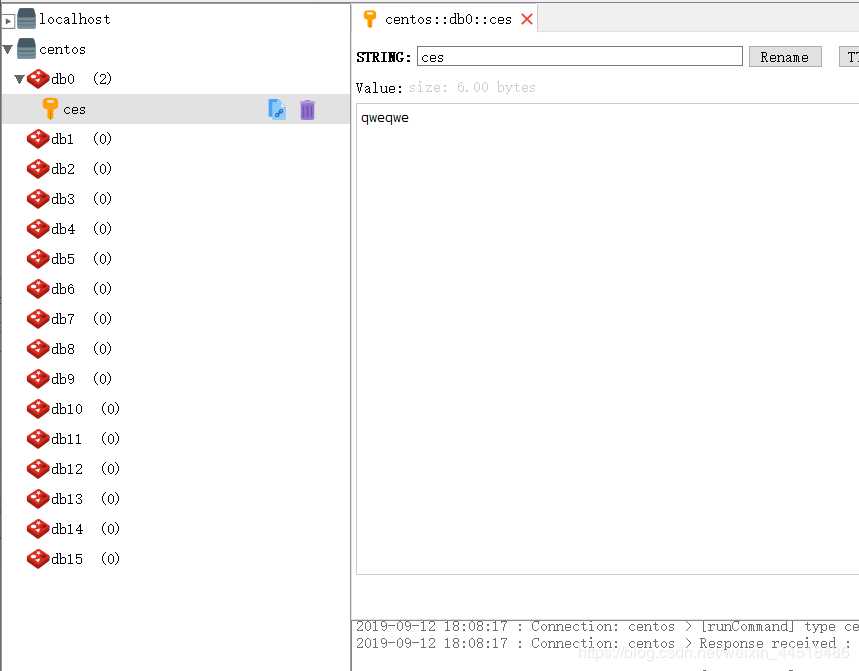Viewport: 859px width, 671px height.
Task: Click the db1 Redis icon
Action: tap(38, 139)
